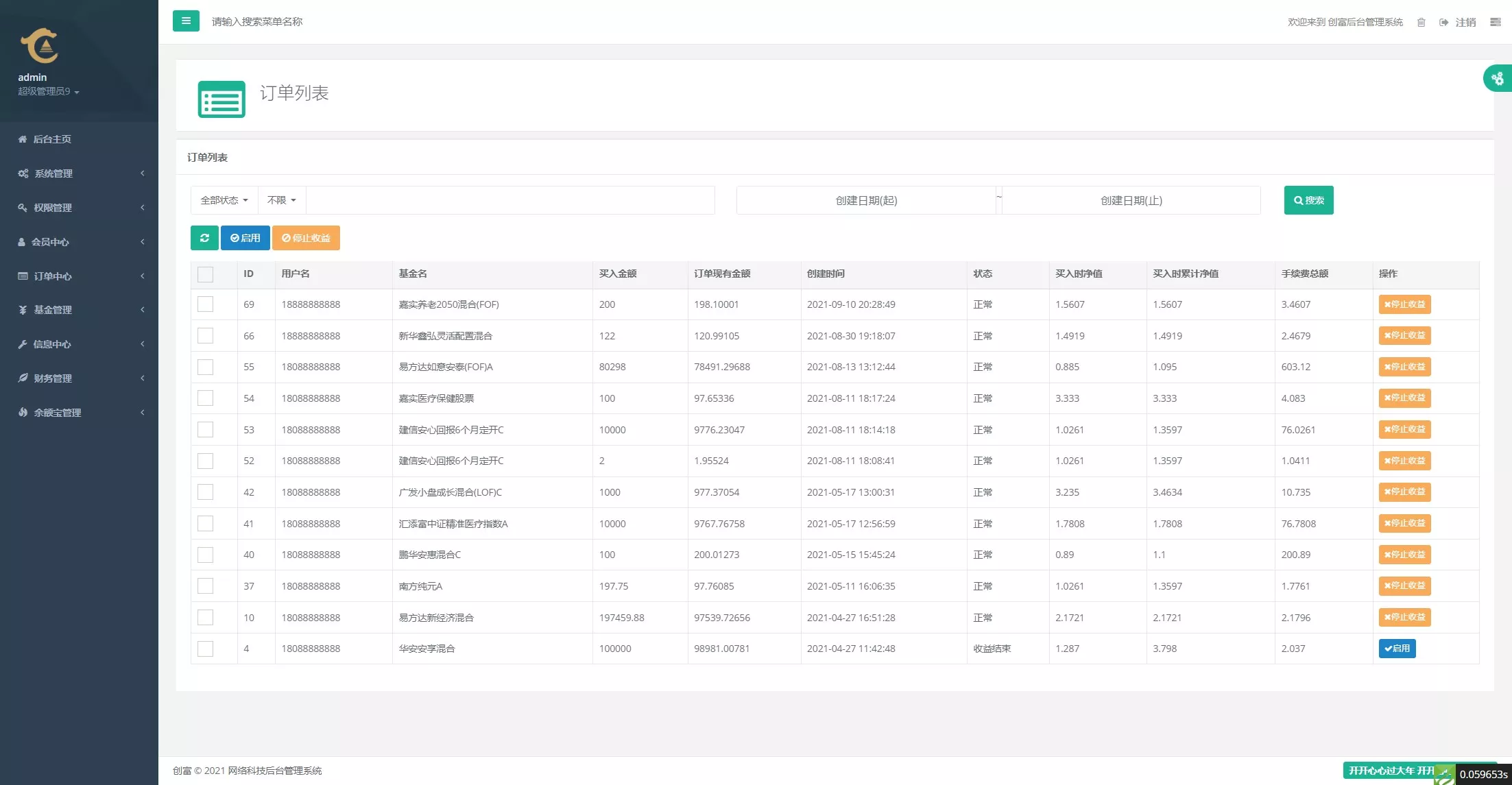
Task: Open the floating settings gears icon
Action: 1498,79
